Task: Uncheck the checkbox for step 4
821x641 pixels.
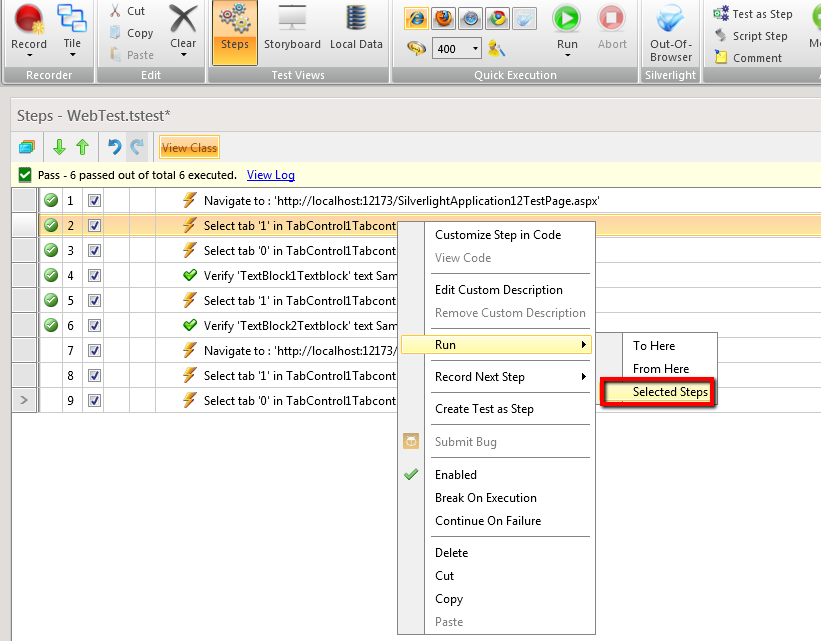Action: [x=94, y=275]
